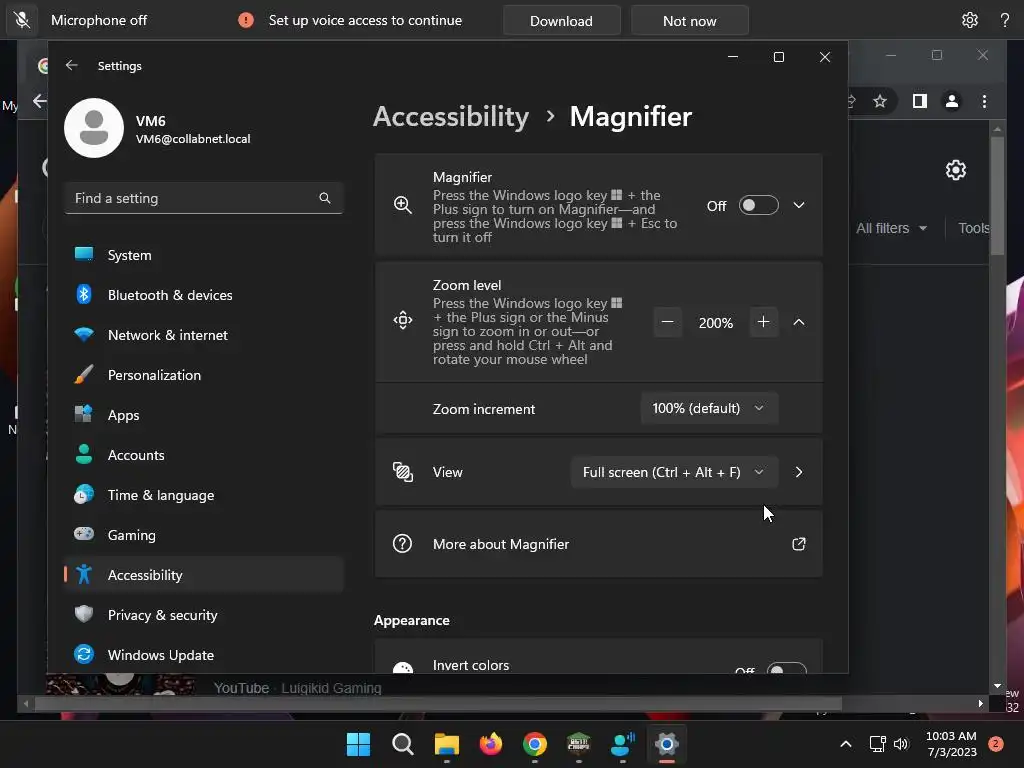Open Chrome three-dot menu

coord(984,101)
